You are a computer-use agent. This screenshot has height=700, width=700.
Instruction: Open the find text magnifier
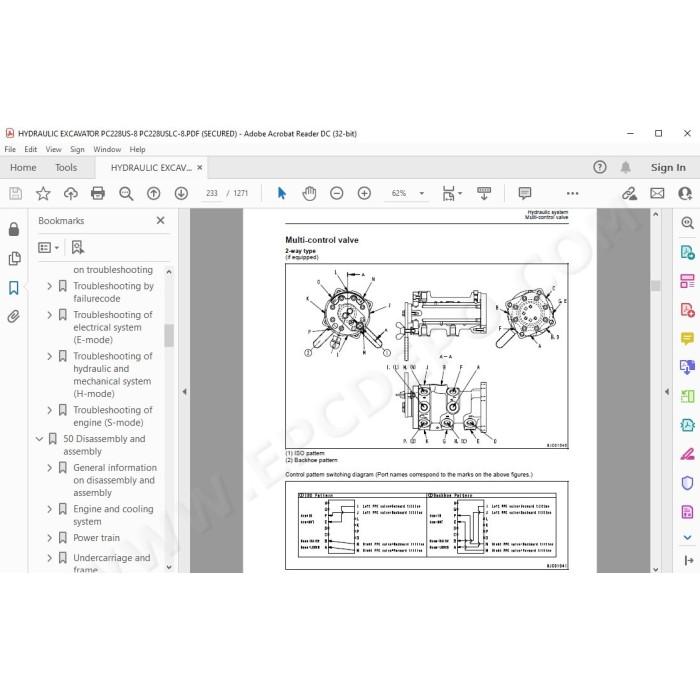126,193
